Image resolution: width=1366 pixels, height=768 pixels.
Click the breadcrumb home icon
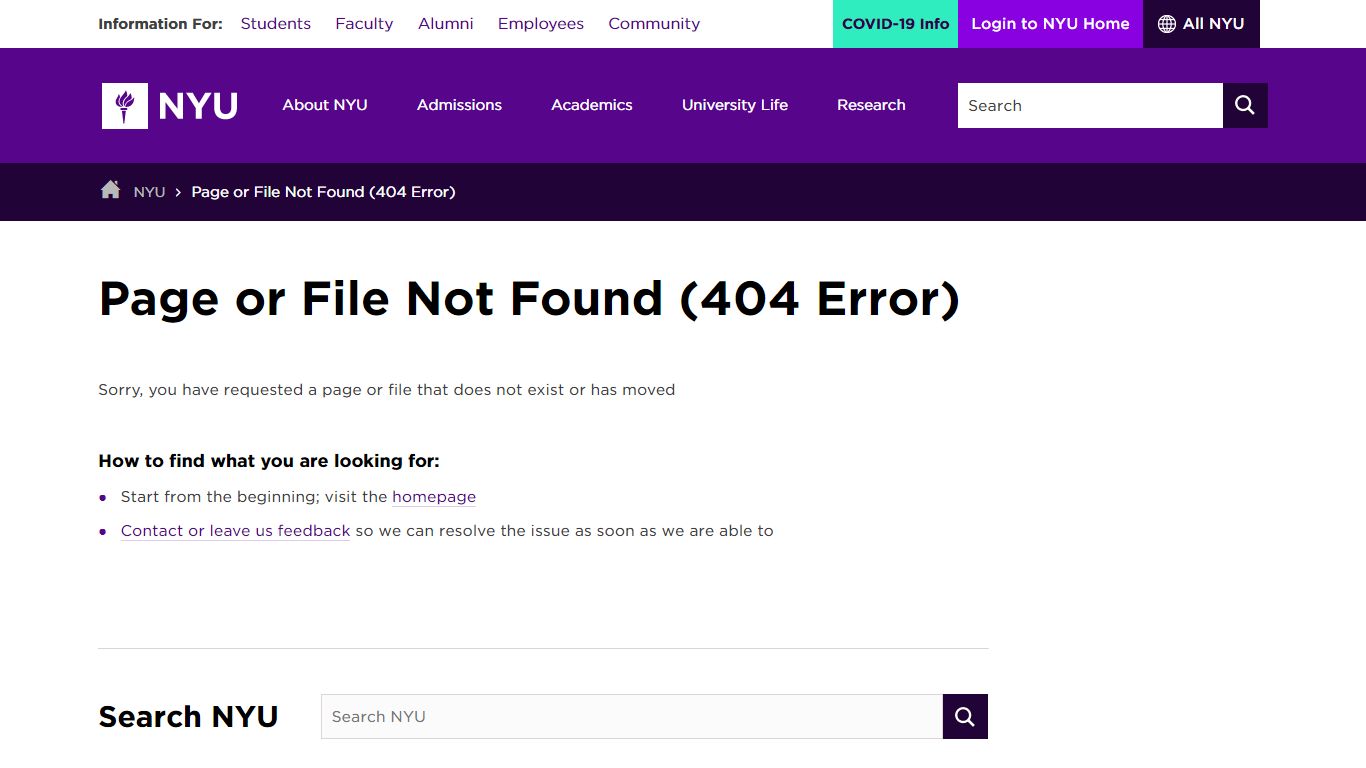pos(110,190)
